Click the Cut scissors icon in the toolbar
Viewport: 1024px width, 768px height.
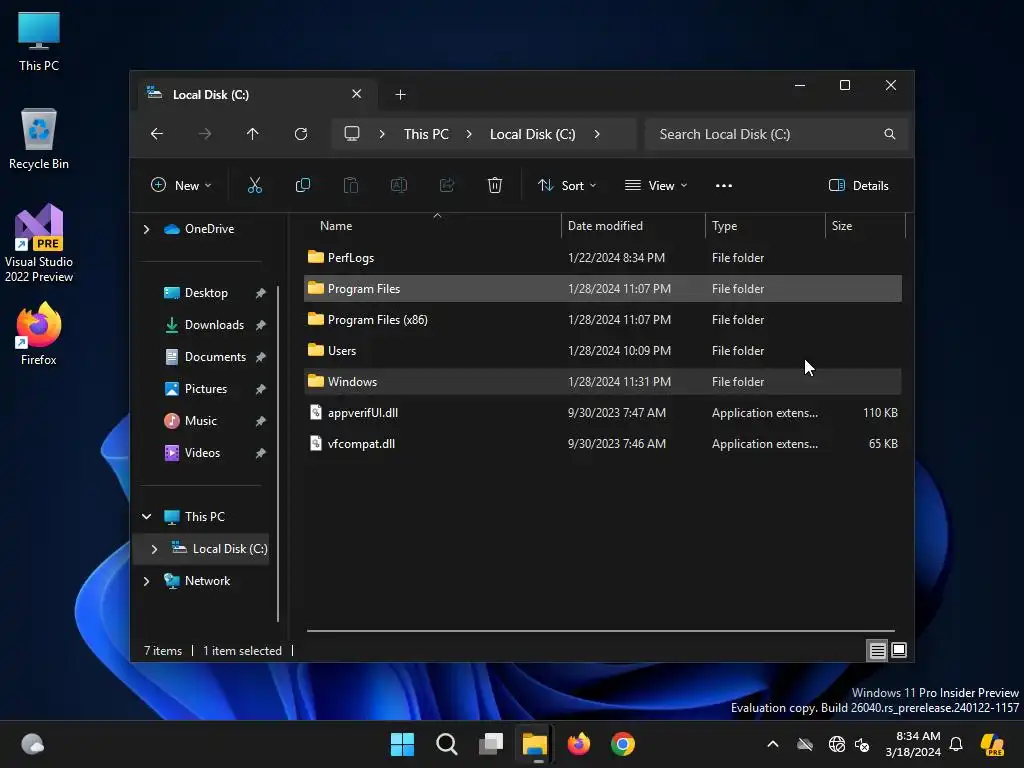pyautogui.click(x=255, y=185)
